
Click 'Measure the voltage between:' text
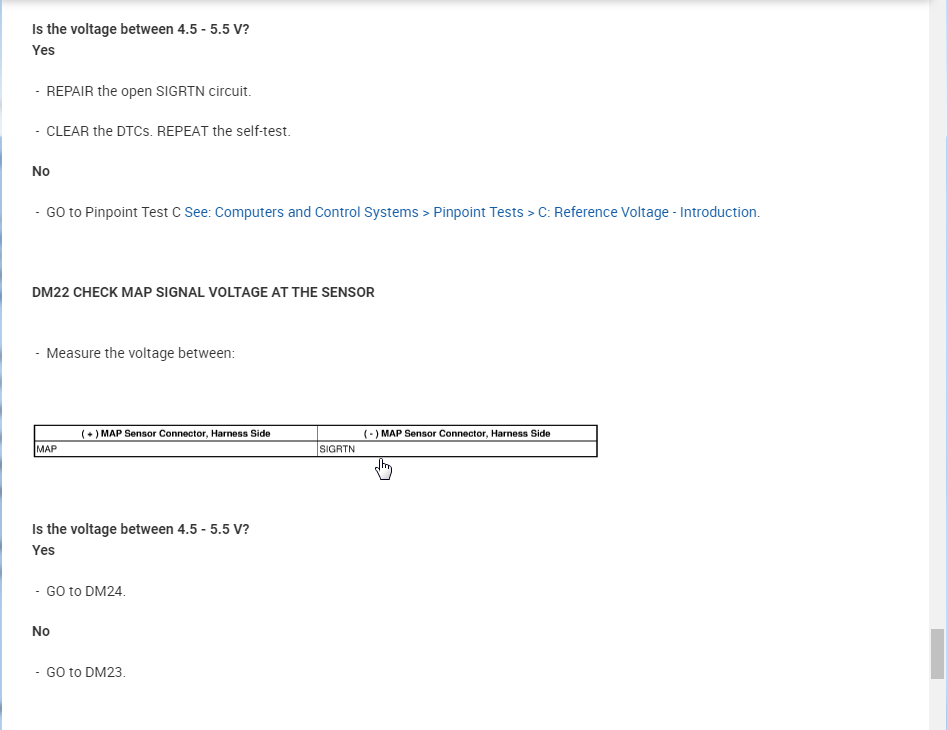[x=140, y=353]
